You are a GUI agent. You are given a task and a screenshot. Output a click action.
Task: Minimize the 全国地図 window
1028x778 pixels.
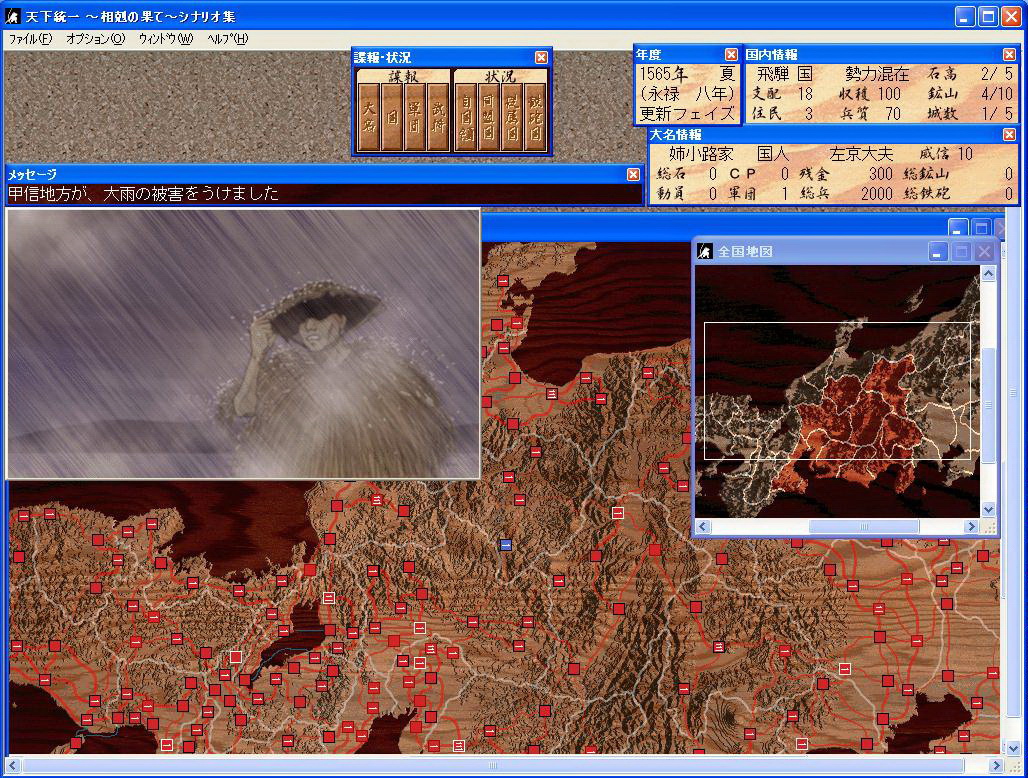click(x=937, y=252)
